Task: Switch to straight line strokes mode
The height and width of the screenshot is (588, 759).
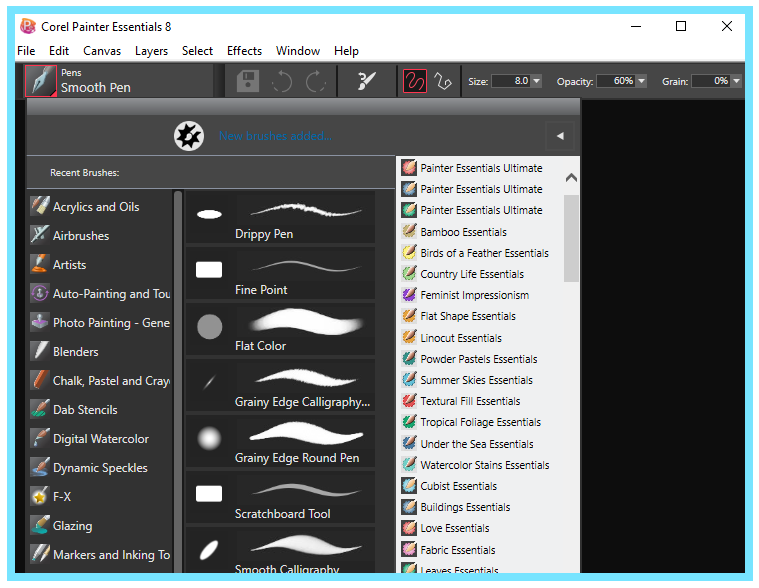Action: coord(442,81)
